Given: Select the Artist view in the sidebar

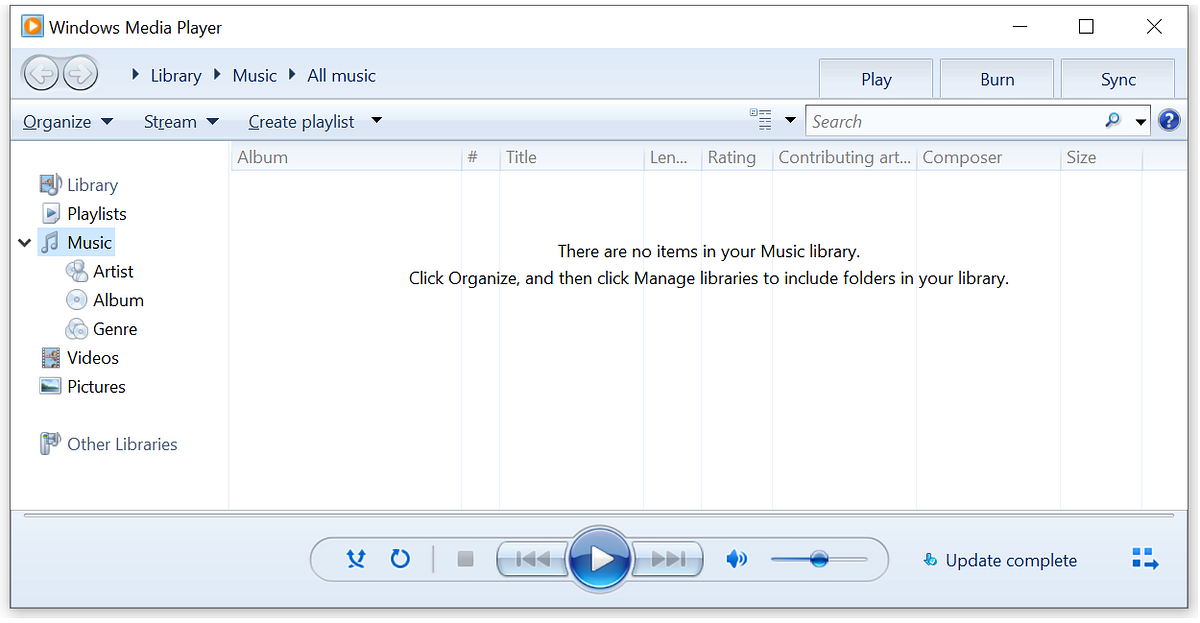Looking at the screenshot, I should 112,271.
